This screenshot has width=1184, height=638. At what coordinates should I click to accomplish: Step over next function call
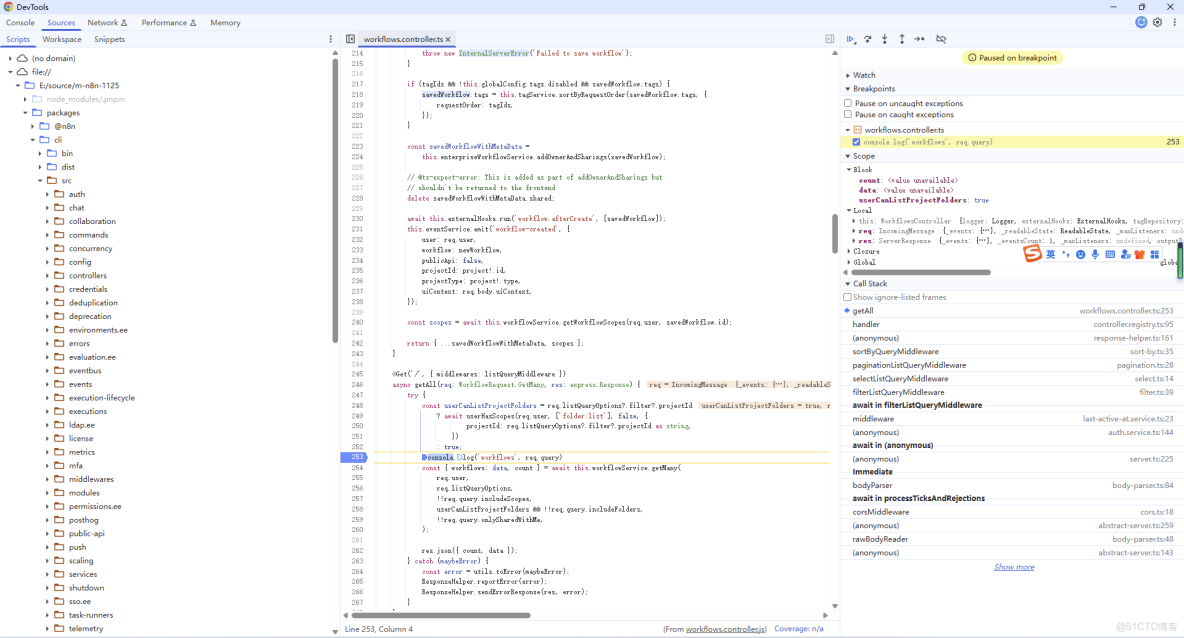868,39
